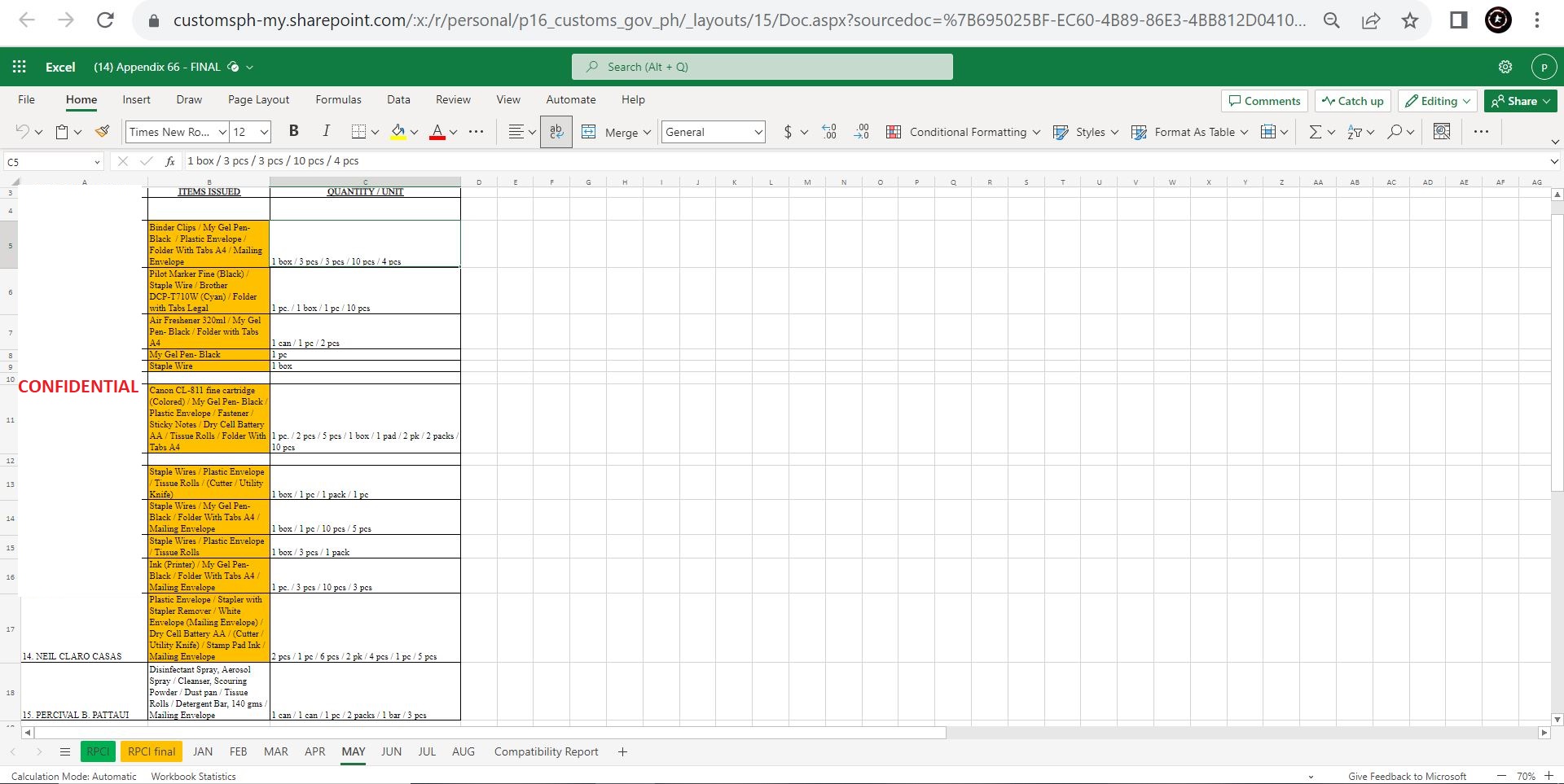The image size is (1564, 784).
Task: Switch to the Insert tab
Action: click(136, 99)
